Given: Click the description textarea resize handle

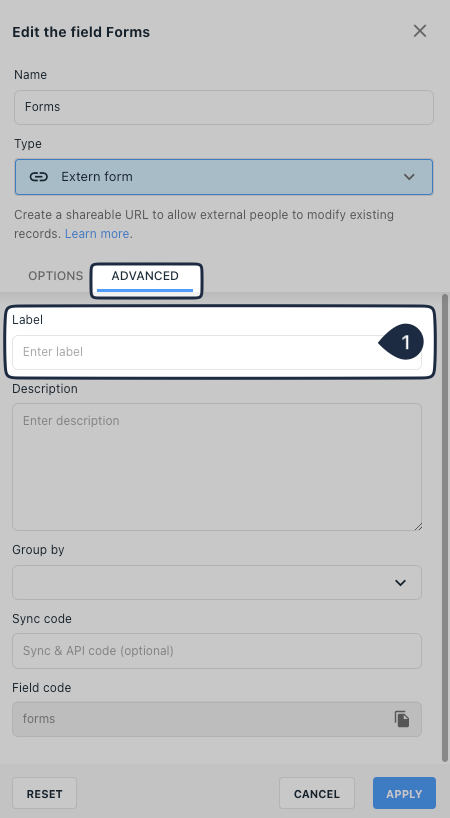Looking at the screenshot, I should [x=418, y=527].
